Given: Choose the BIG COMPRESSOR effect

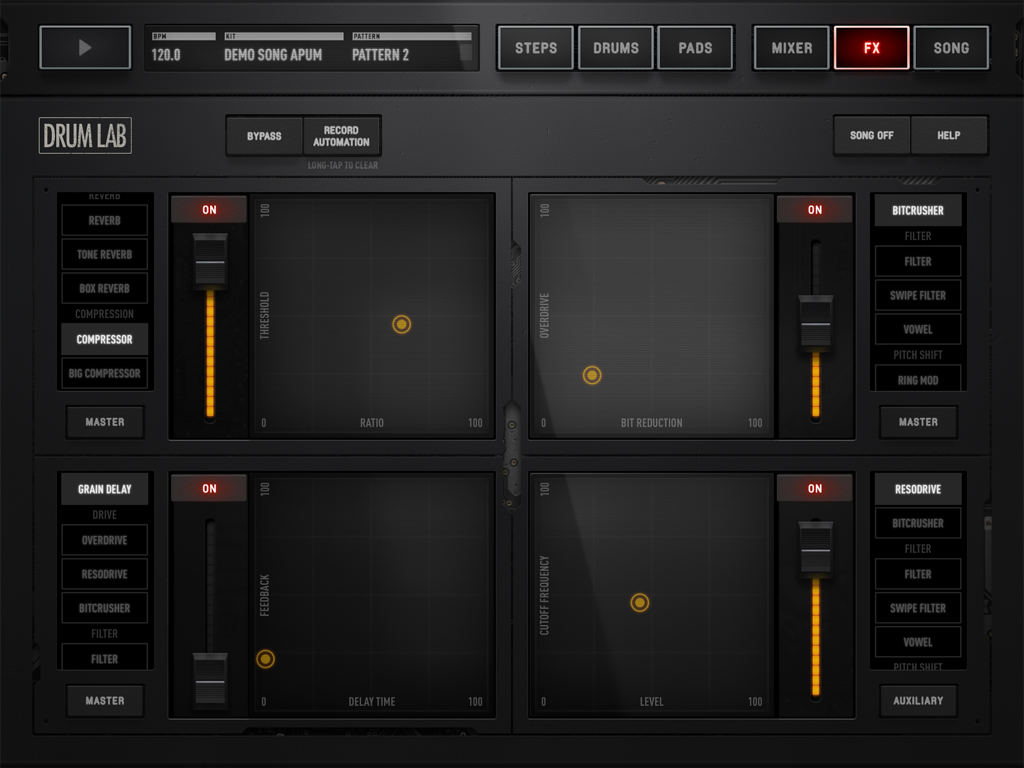Looking at the screenshot, I should pyautogui.click(x=104, y=373).
